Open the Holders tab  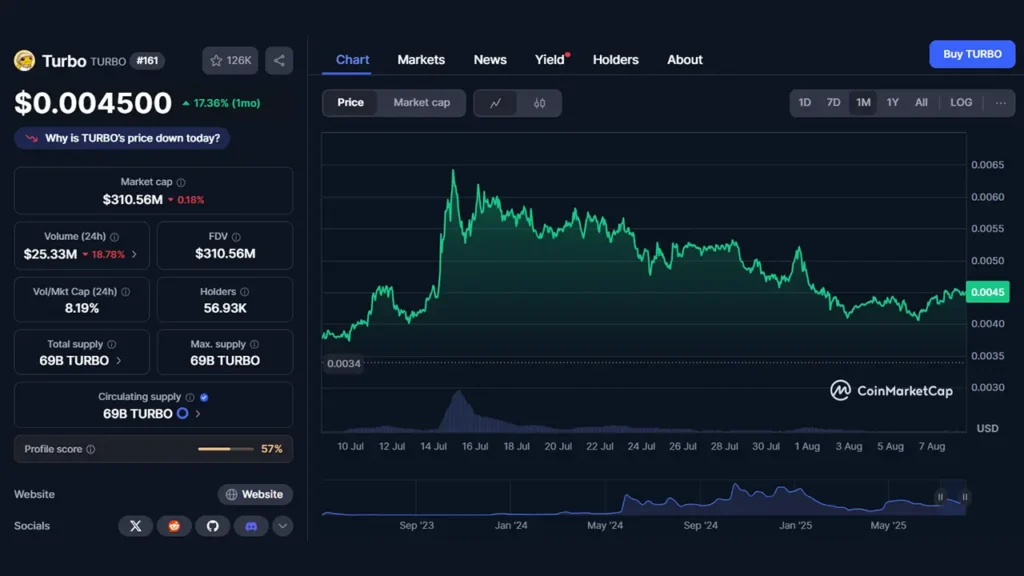pos(616,59)
